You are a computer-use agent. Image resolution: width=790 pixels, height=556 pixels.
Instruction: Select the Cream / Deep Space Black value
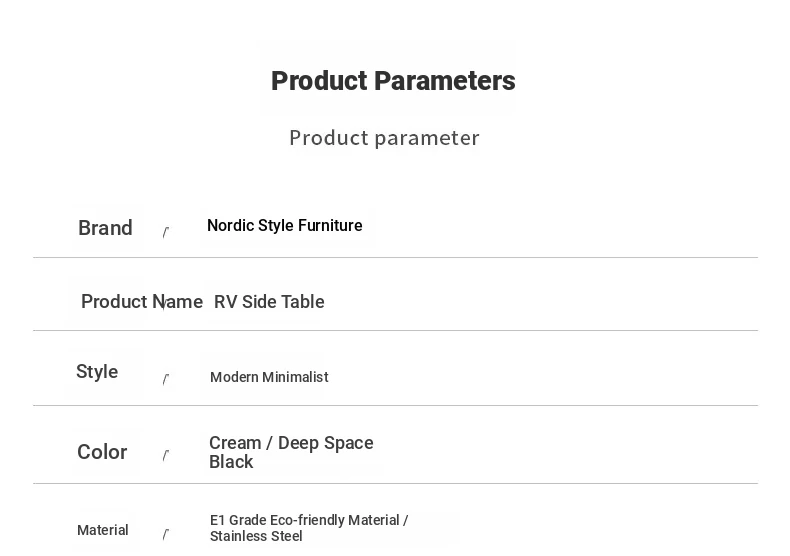(291, 452)
